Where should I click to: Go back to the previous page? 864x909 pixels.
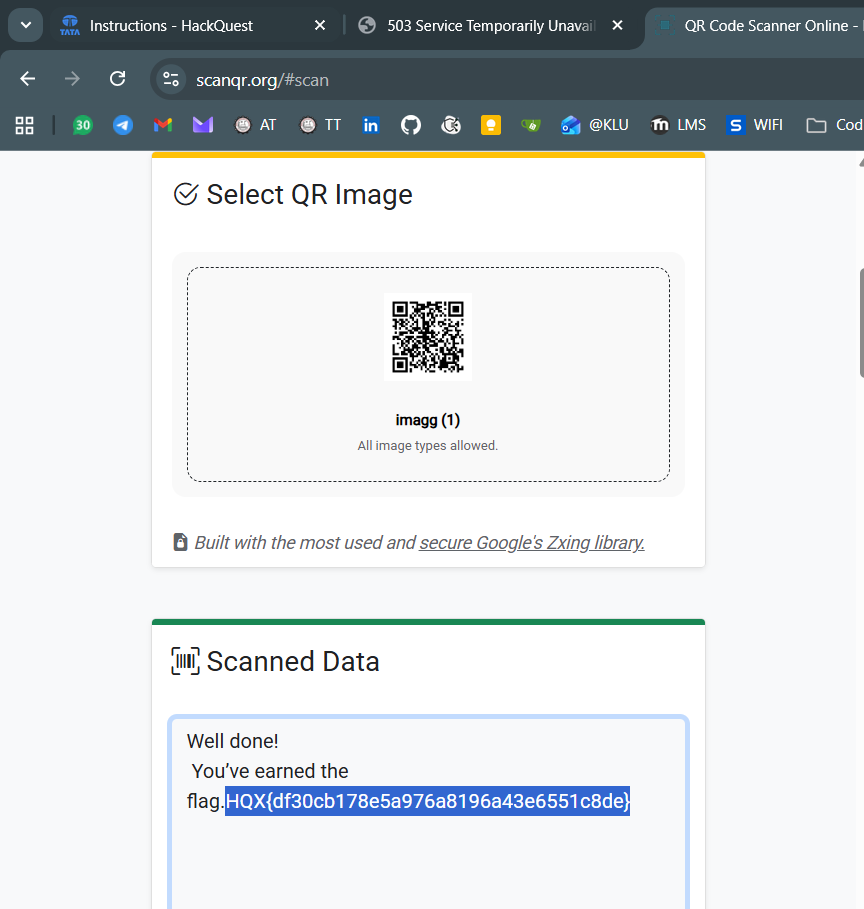[28, 79]
